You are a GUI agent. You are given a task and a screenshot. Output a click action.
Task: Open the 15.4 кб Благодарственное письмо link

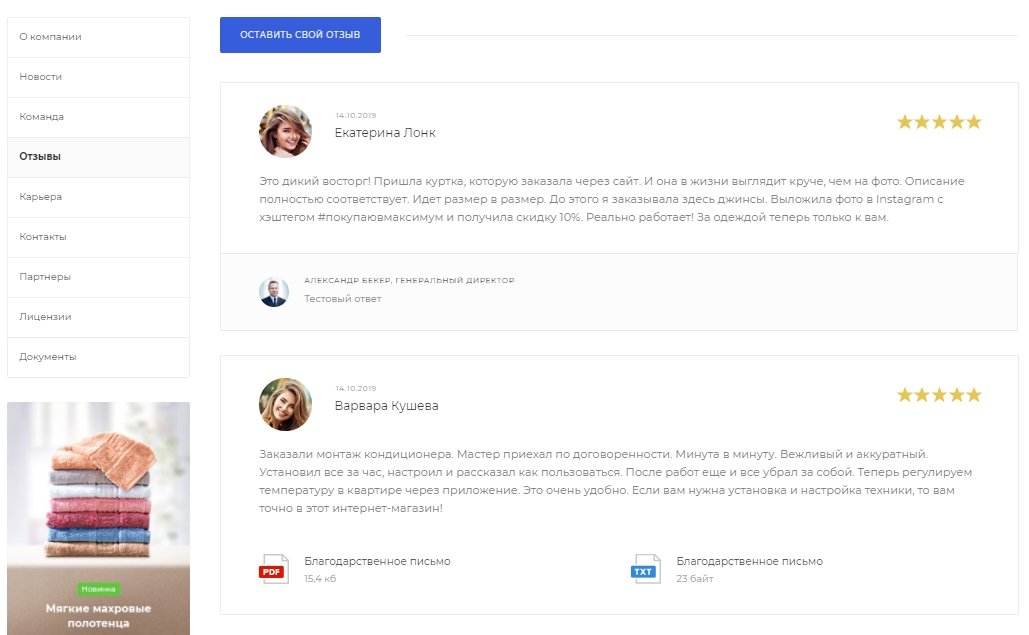pos(377,561)
